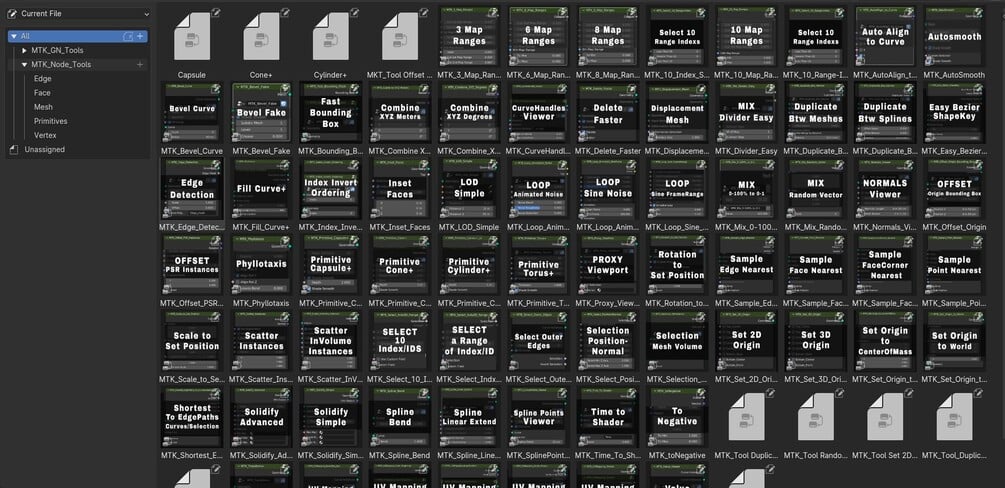Select the LOOP Sine Noise thumbnail
This screenshot has height=488, width=1005.
pos(608,189)
